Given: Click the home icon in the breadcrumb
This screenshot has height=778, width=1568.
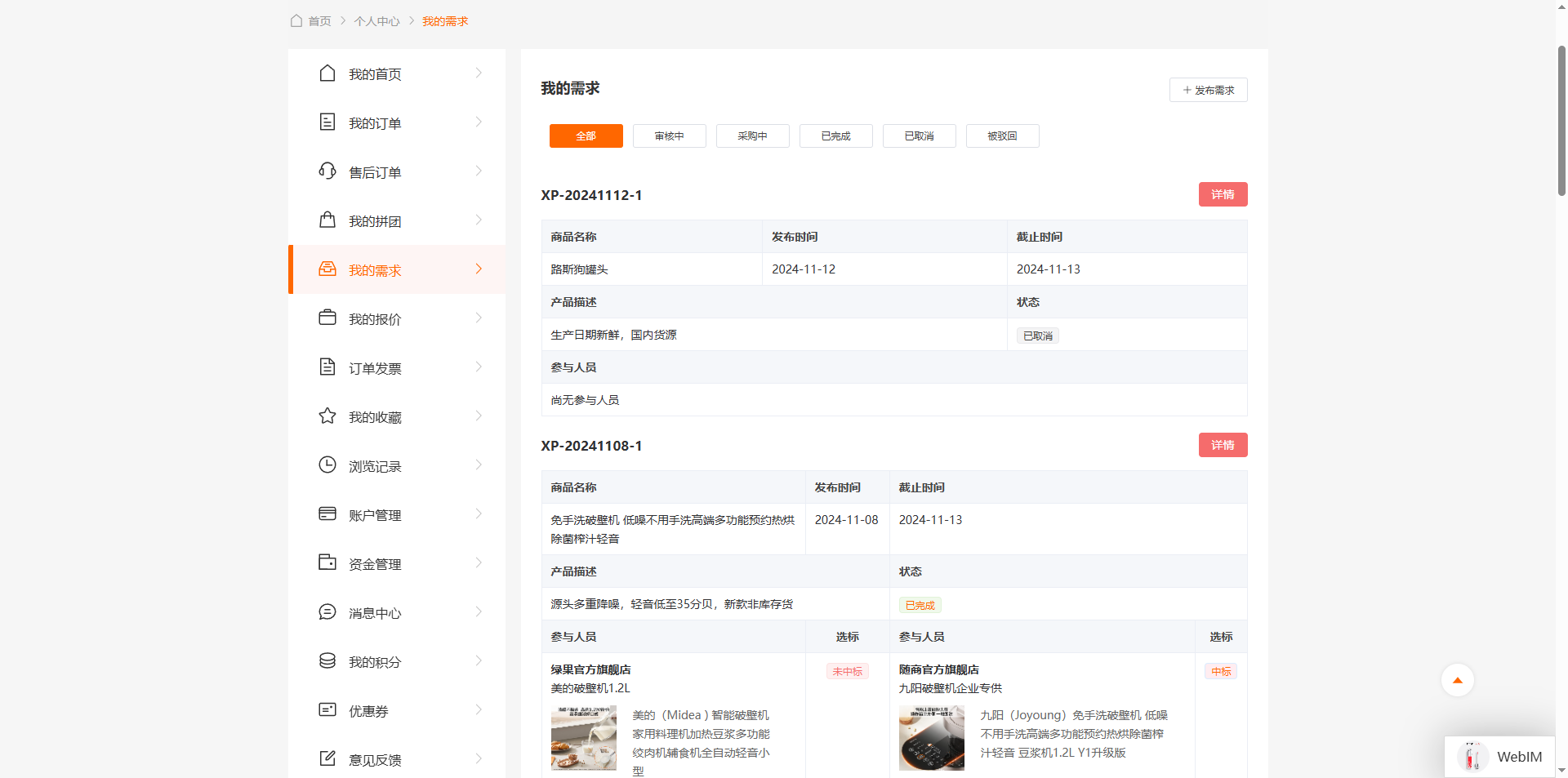Looking at the screenshot, I should [x=296, y=21].
